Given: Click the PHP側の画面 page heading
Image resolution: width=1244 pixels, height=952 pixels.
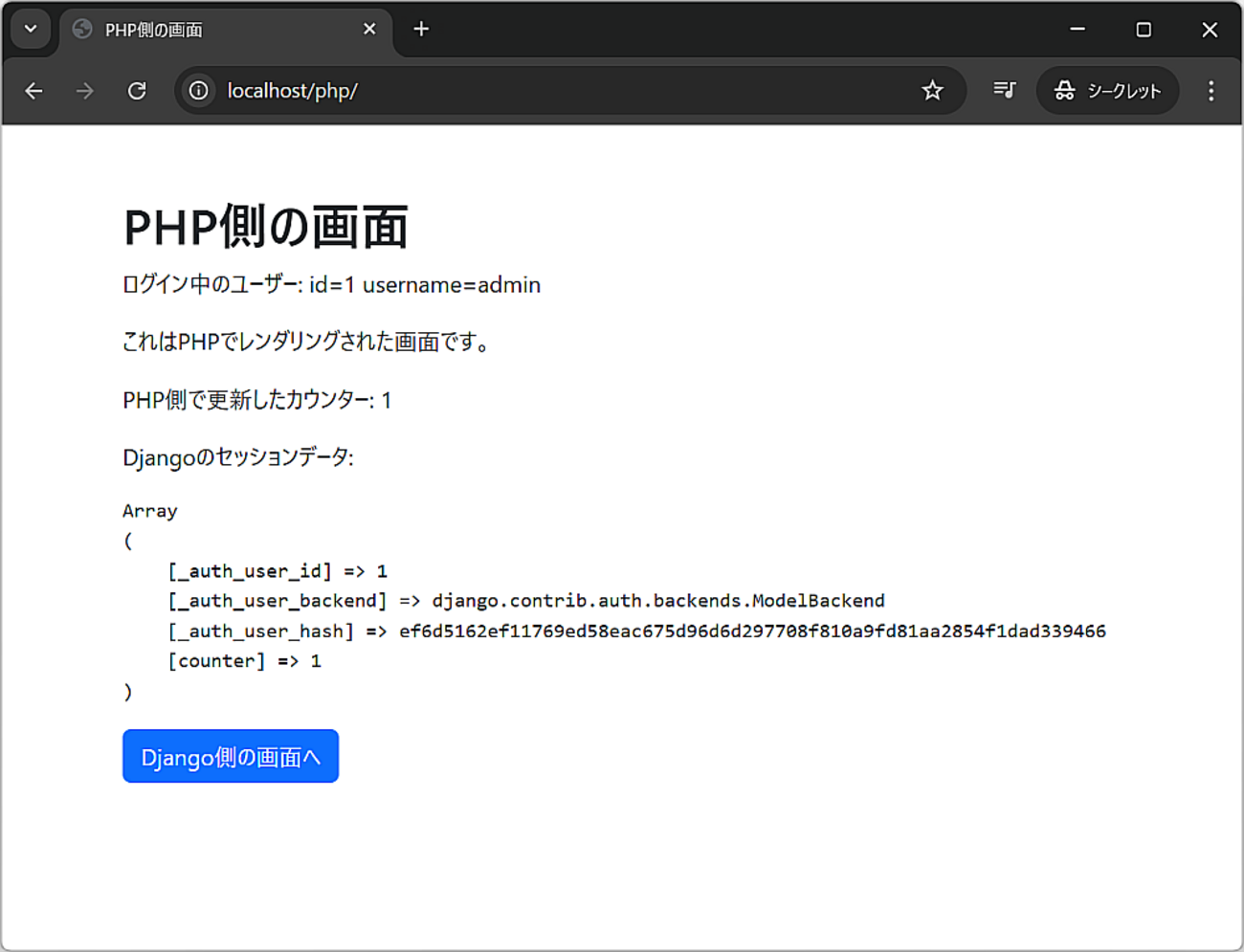Looking at the screenshot, I should click(x=266, y=228).
